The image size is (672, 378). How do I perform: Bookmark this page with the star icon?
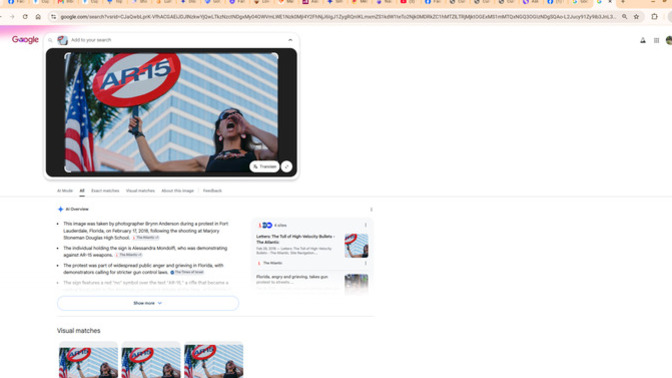click(636, 17)
